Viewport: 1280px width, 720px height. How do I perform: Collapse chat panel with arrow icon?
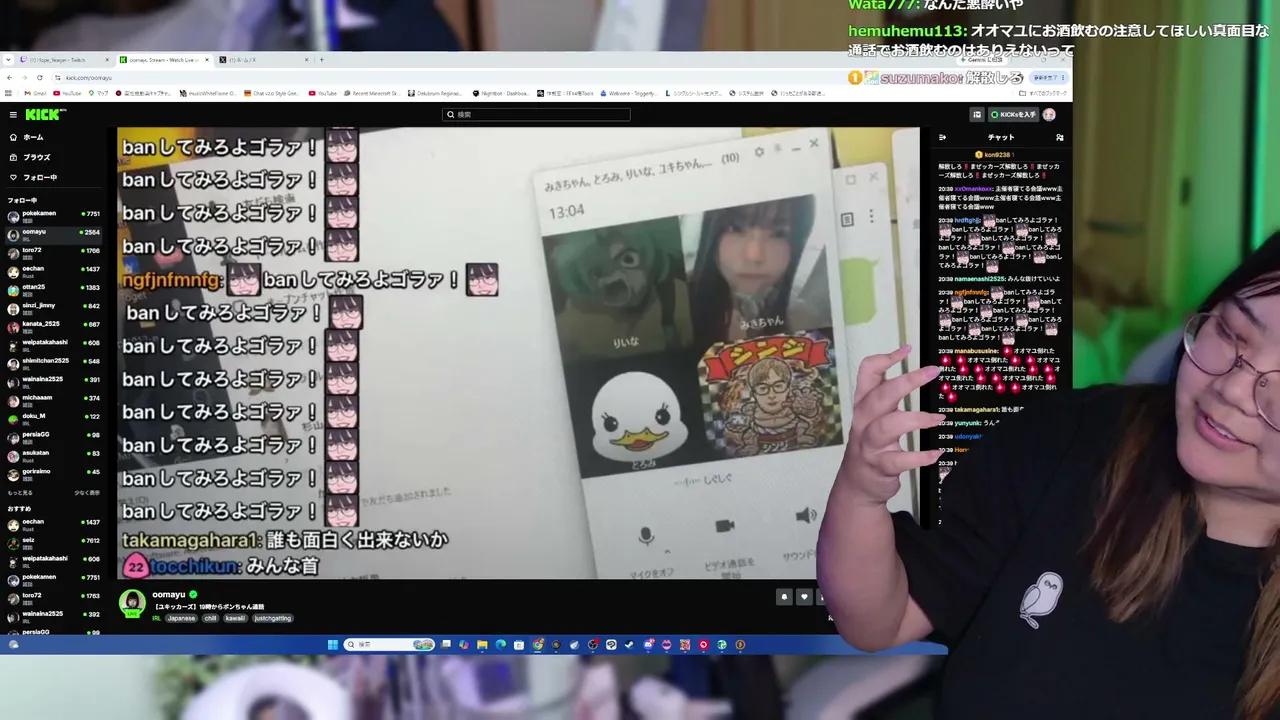point(943,137)
